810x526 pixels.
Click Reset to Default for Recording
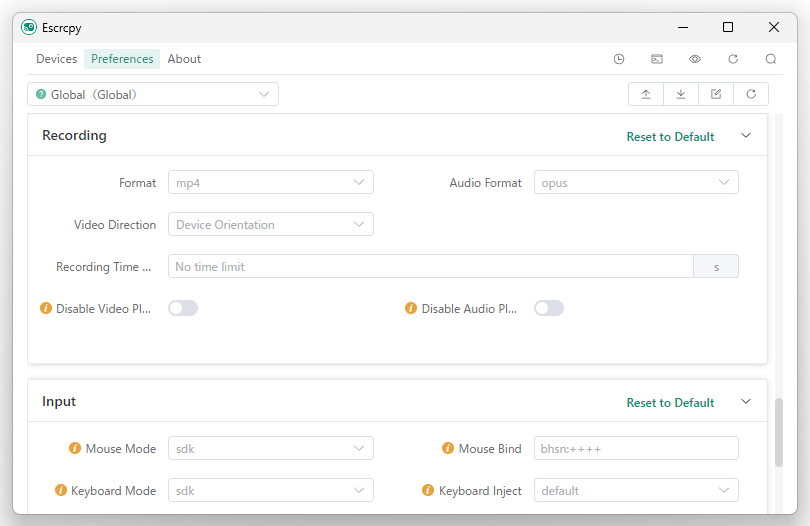click(x=670, y=137)
